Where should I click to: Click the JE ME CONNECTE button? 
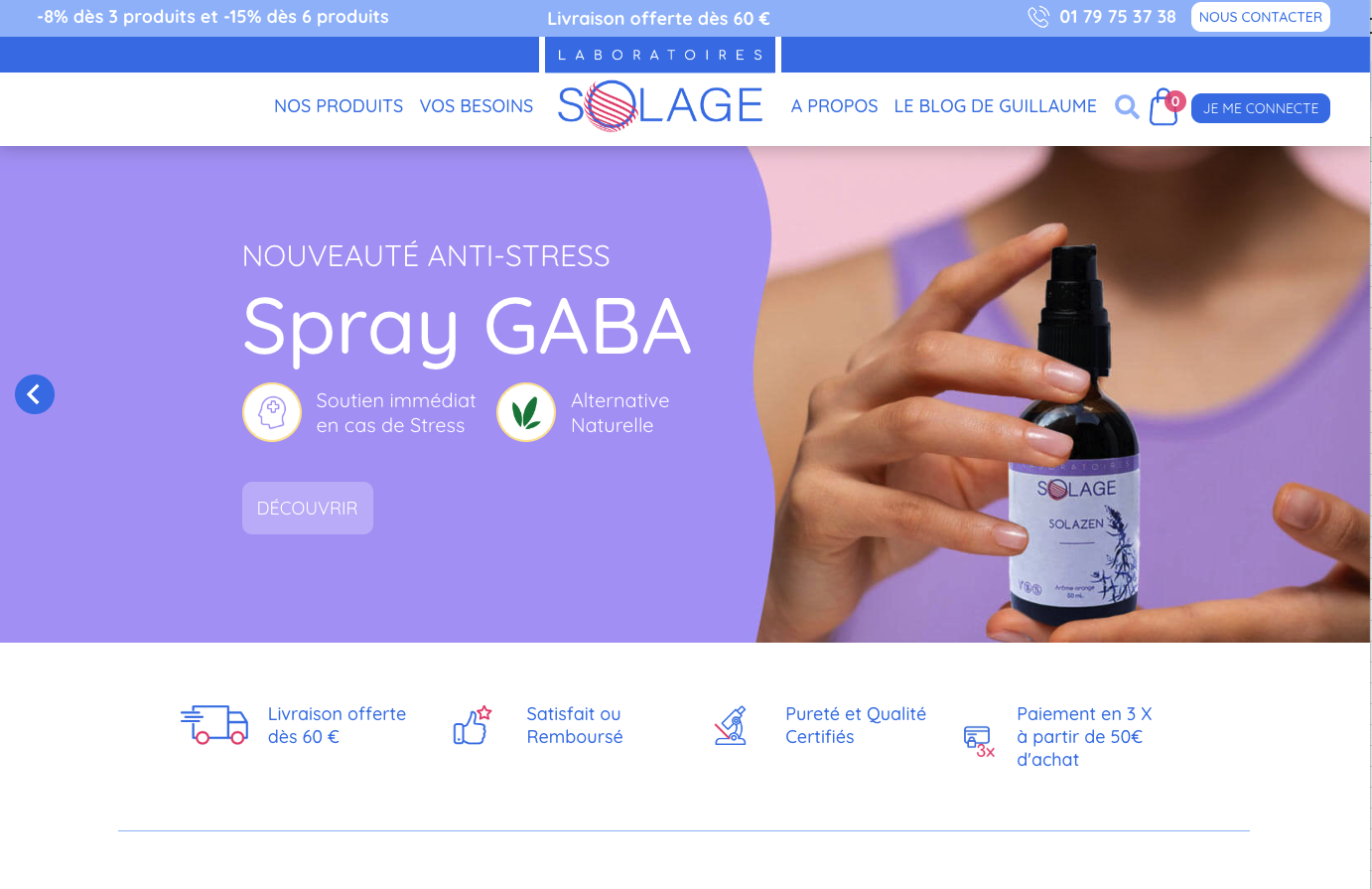coord(1261,108)
